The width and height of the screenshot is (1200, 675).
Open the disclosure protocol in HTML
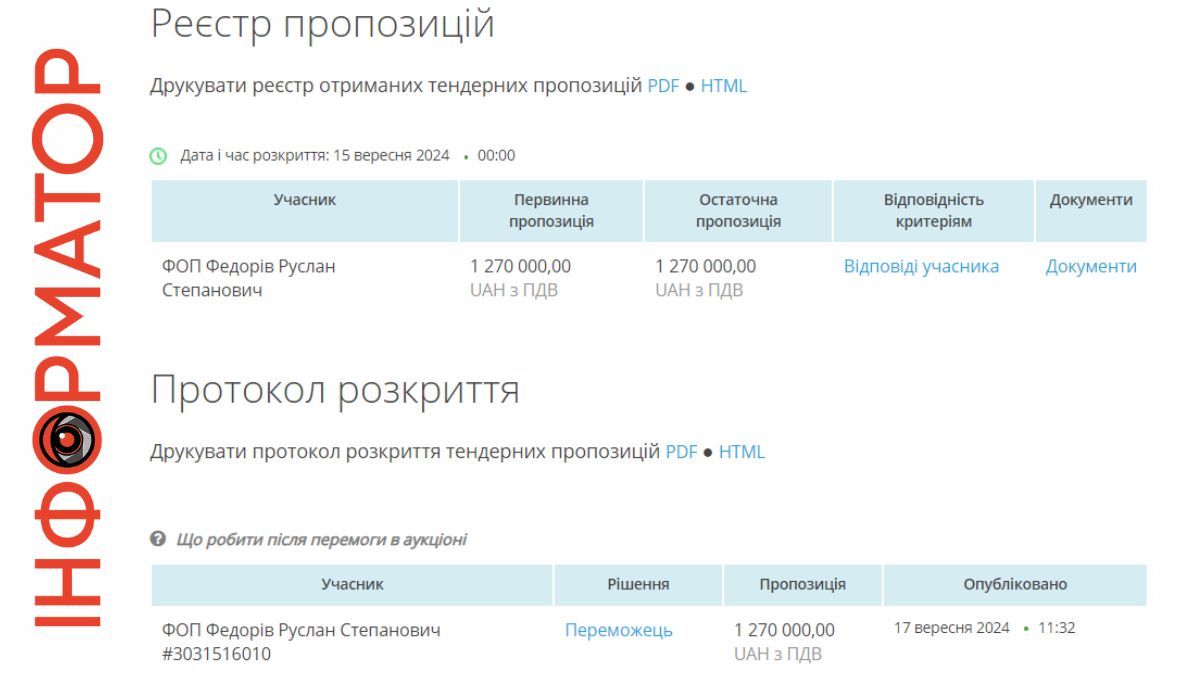[741, 452]
